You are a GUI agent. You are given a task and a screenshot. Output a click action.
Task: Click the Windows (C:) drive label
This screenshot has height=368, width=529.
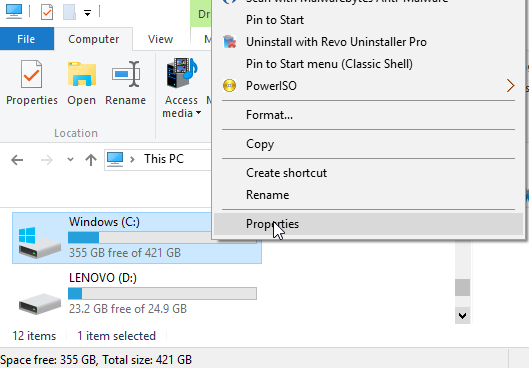click(x=104, y=222)
